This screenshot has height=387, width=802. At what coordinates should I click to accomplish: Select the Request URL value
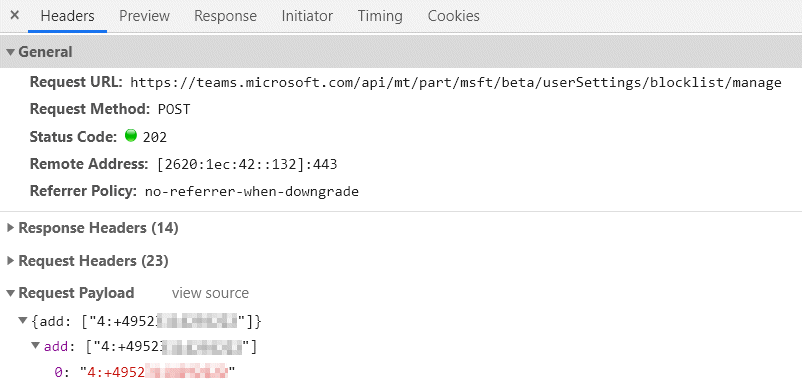coord(456,82)
